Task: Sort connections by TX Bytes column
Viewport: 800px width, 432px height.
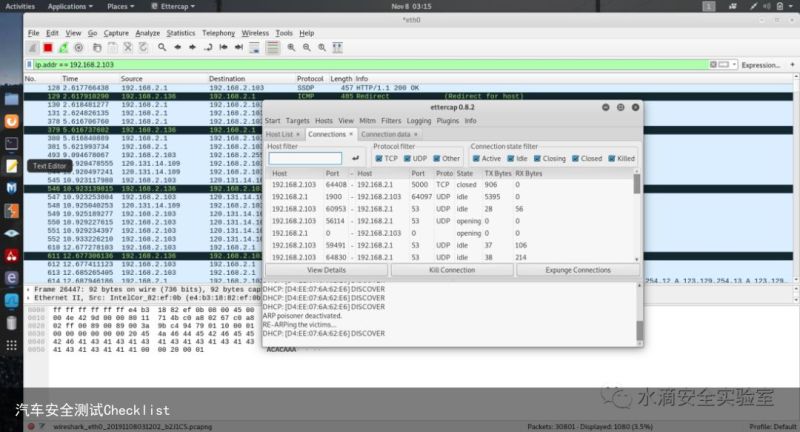Action: pos(497,173)
